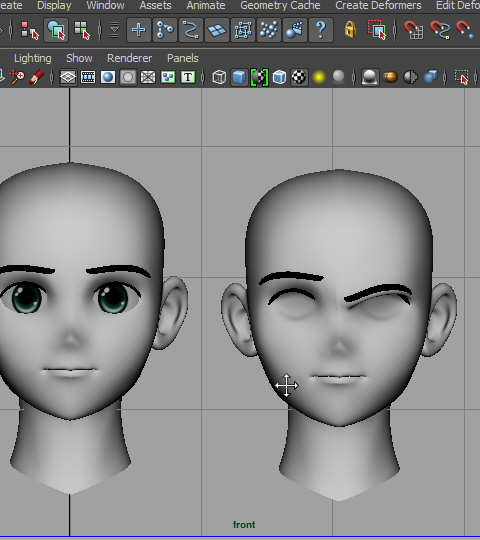Toggle wireframe display cube icon
The height and width of the screenshot is (540, 480).
click(x=219, y=77)
